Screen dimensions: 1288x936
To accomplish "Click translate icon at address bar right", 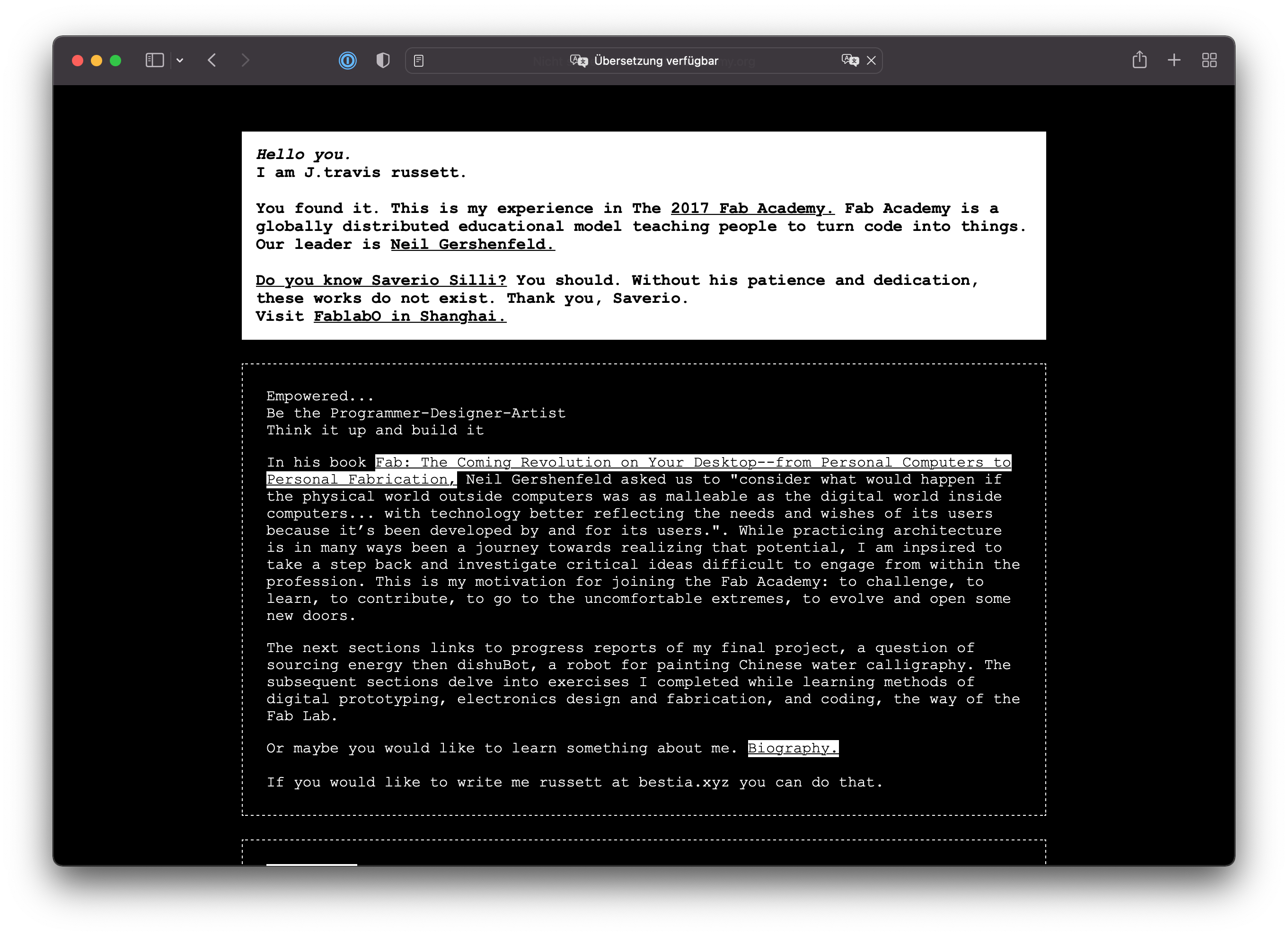I will click(849, 60).
